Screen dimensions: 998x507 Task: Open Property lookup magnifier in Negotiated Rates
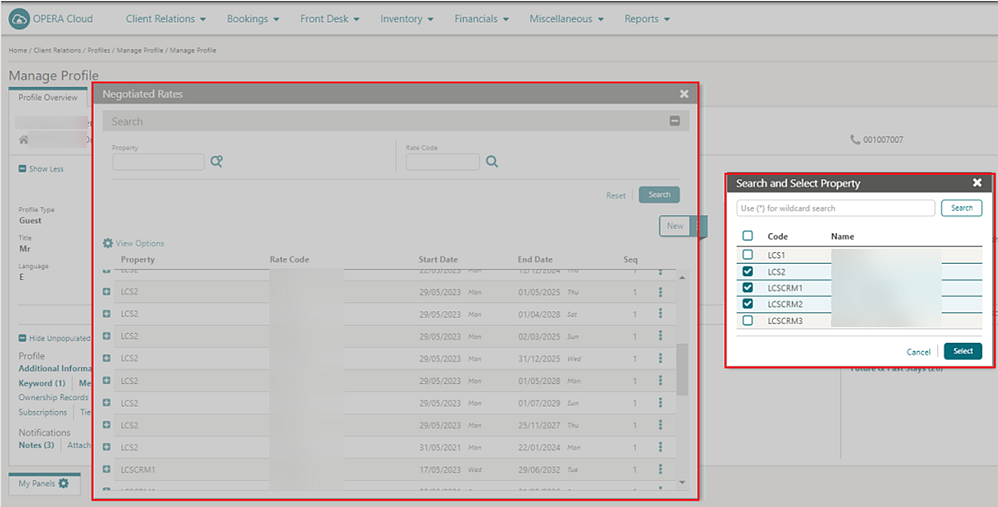click(x=216, y=162)
